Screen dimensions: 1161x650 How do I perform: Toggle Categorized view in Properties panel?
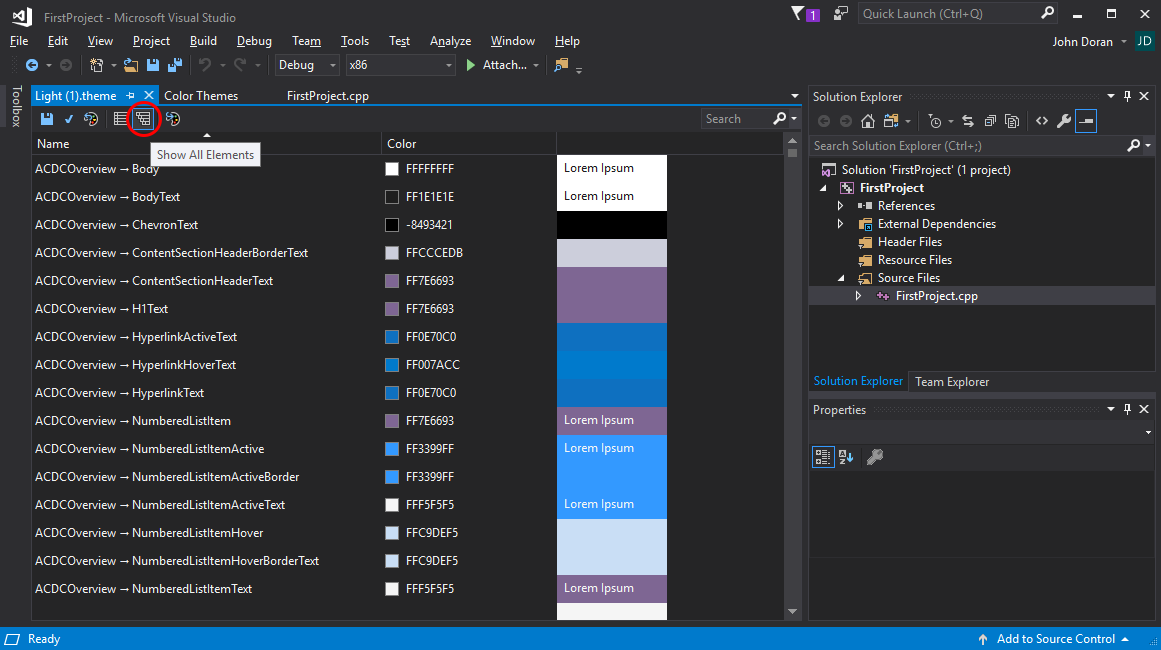(823, 457)
